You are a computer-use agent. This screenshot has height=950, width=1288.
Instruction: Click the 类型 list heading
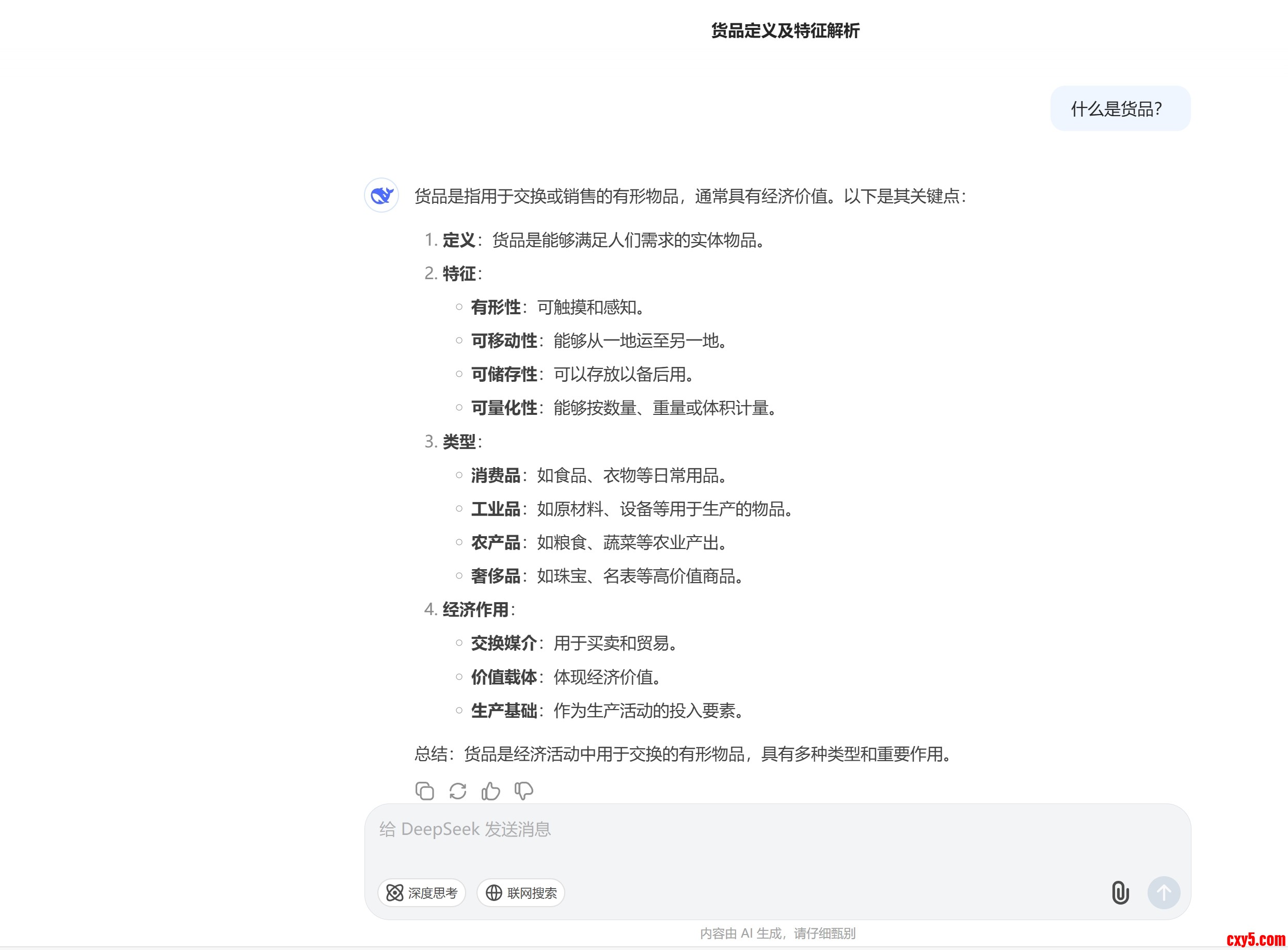click(x=458, y=442)
